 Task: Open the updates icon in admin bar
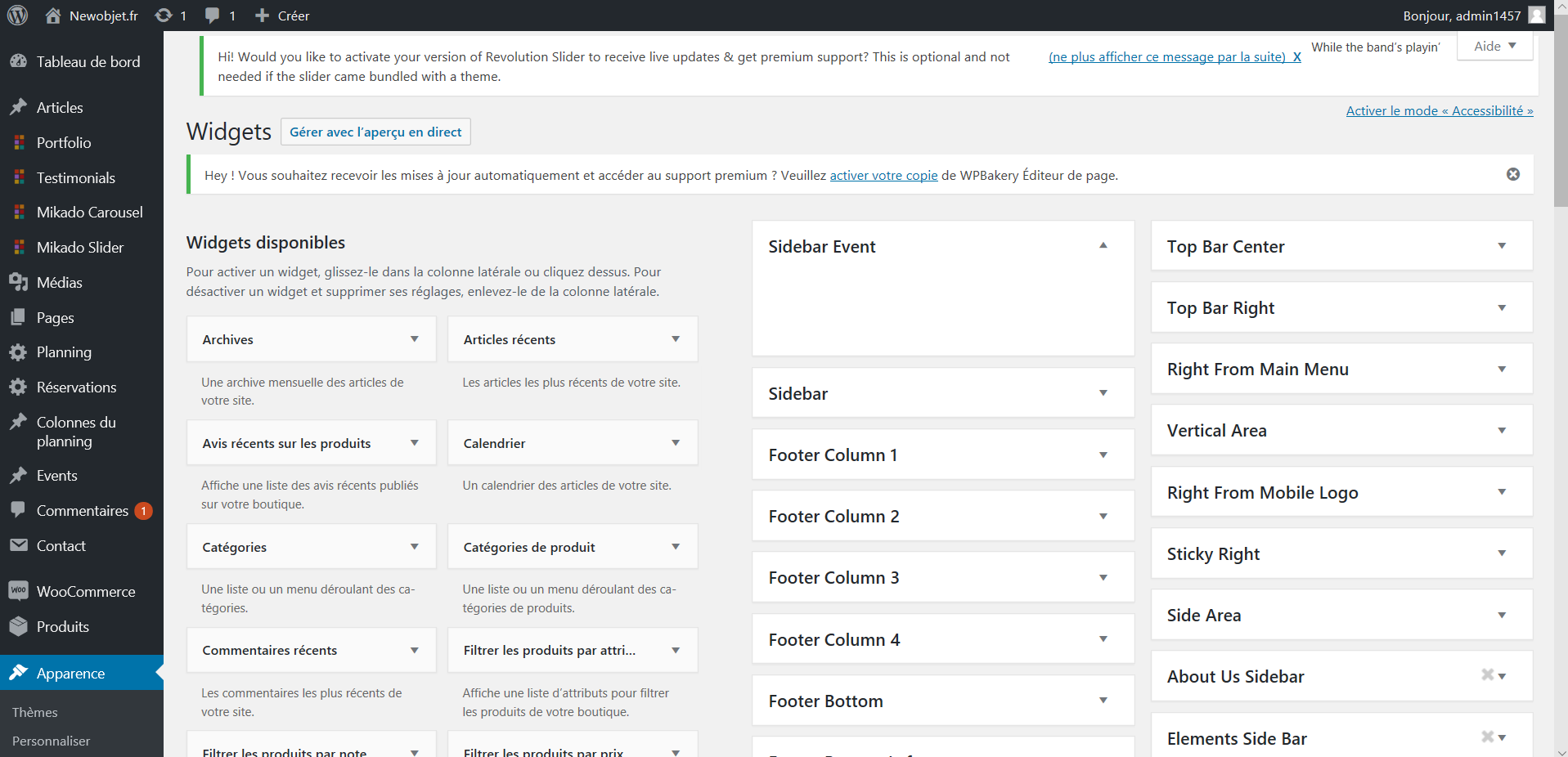tap(164, 16)
